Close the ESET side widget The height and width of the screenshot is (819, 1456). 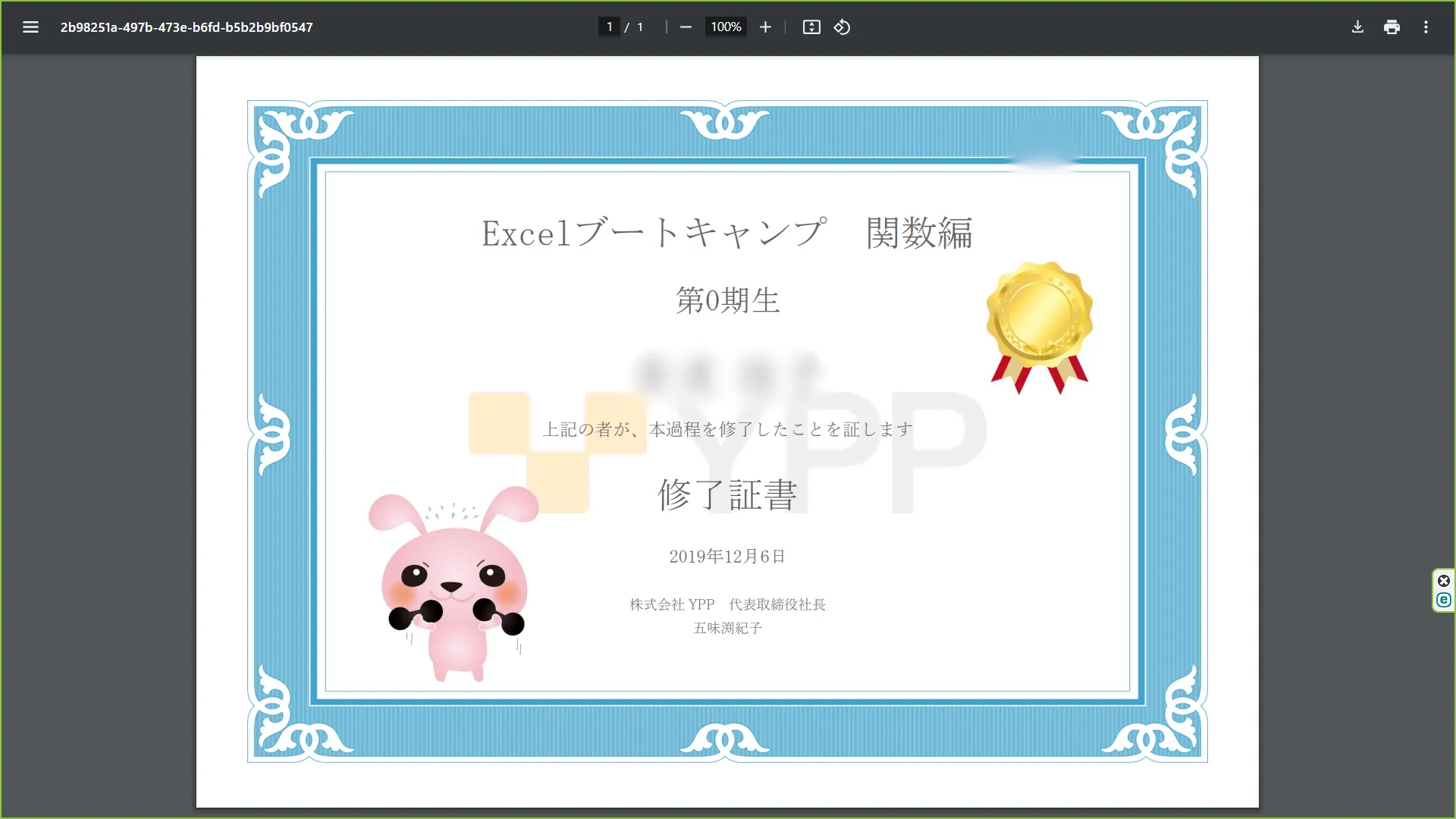1443,581
